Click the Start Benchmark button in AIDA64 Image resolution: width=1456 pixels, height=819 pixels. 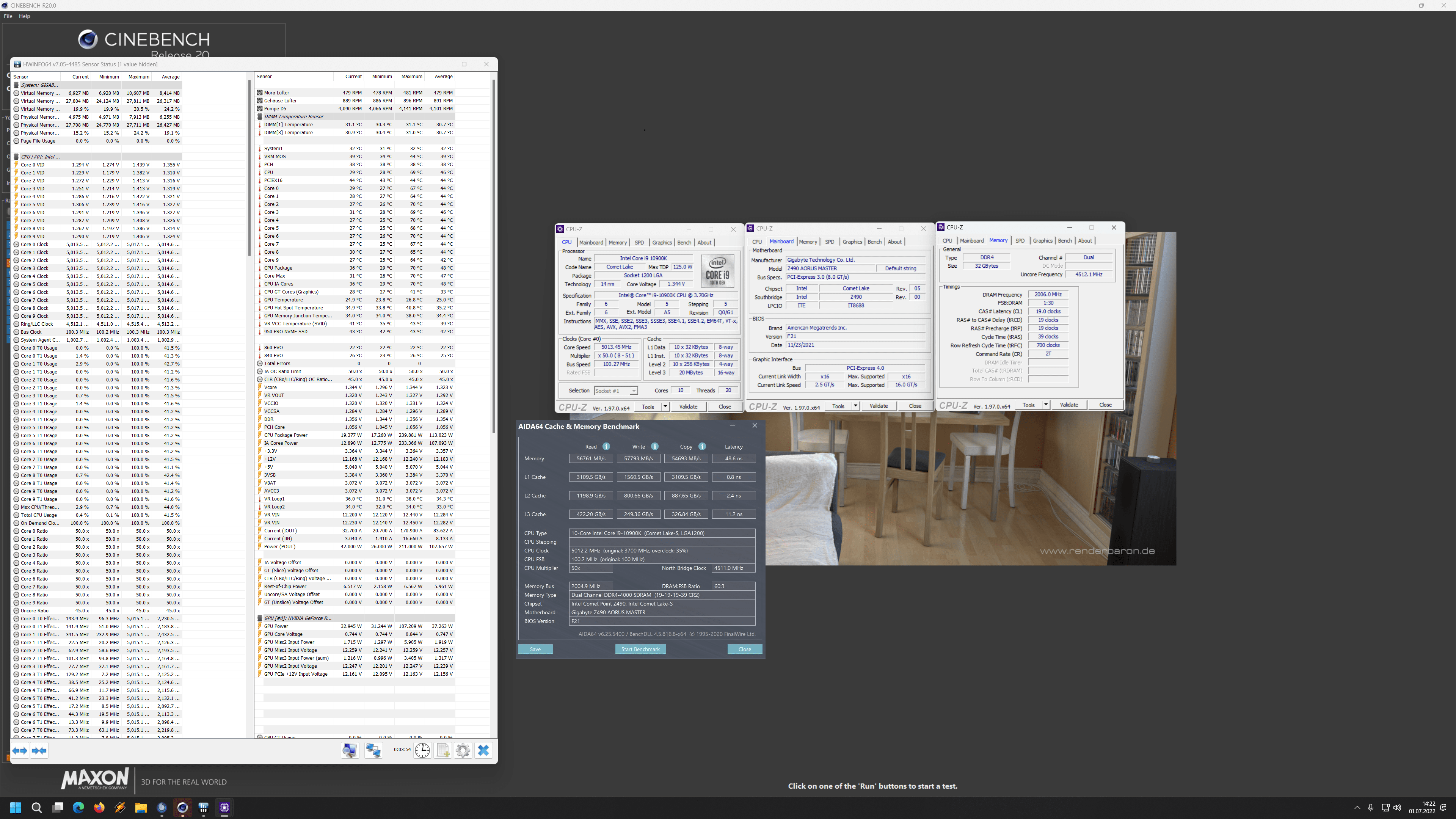pos(640,649)
